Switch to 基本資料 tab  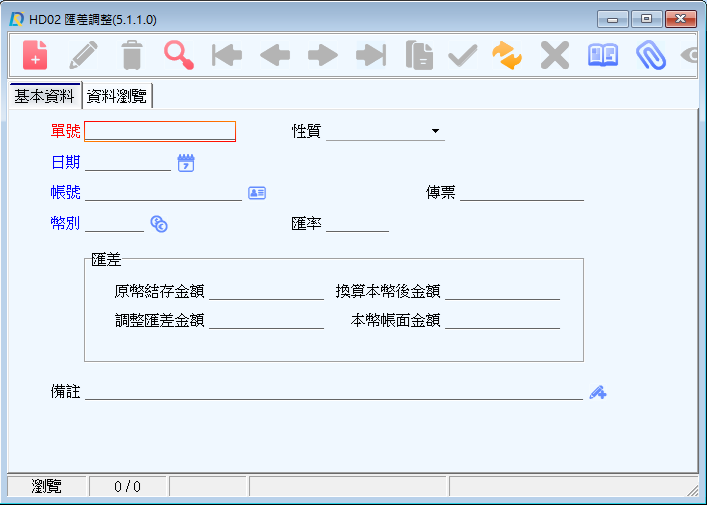coord(44,96)
